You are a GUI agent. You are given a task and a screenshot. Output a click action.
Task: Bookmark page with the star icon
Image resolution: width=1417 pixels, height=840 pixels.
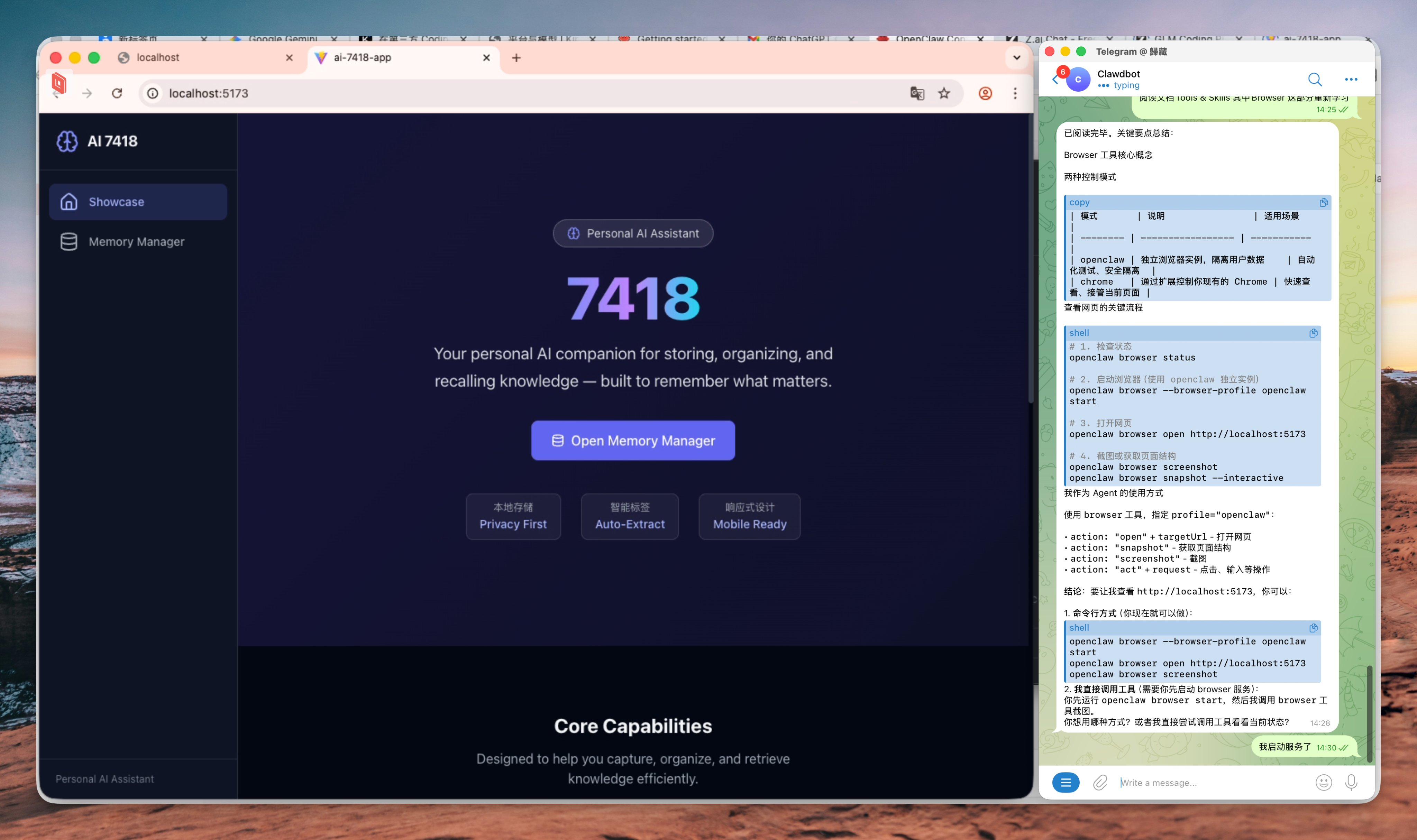pyautogui.click(x=944, y=93)
